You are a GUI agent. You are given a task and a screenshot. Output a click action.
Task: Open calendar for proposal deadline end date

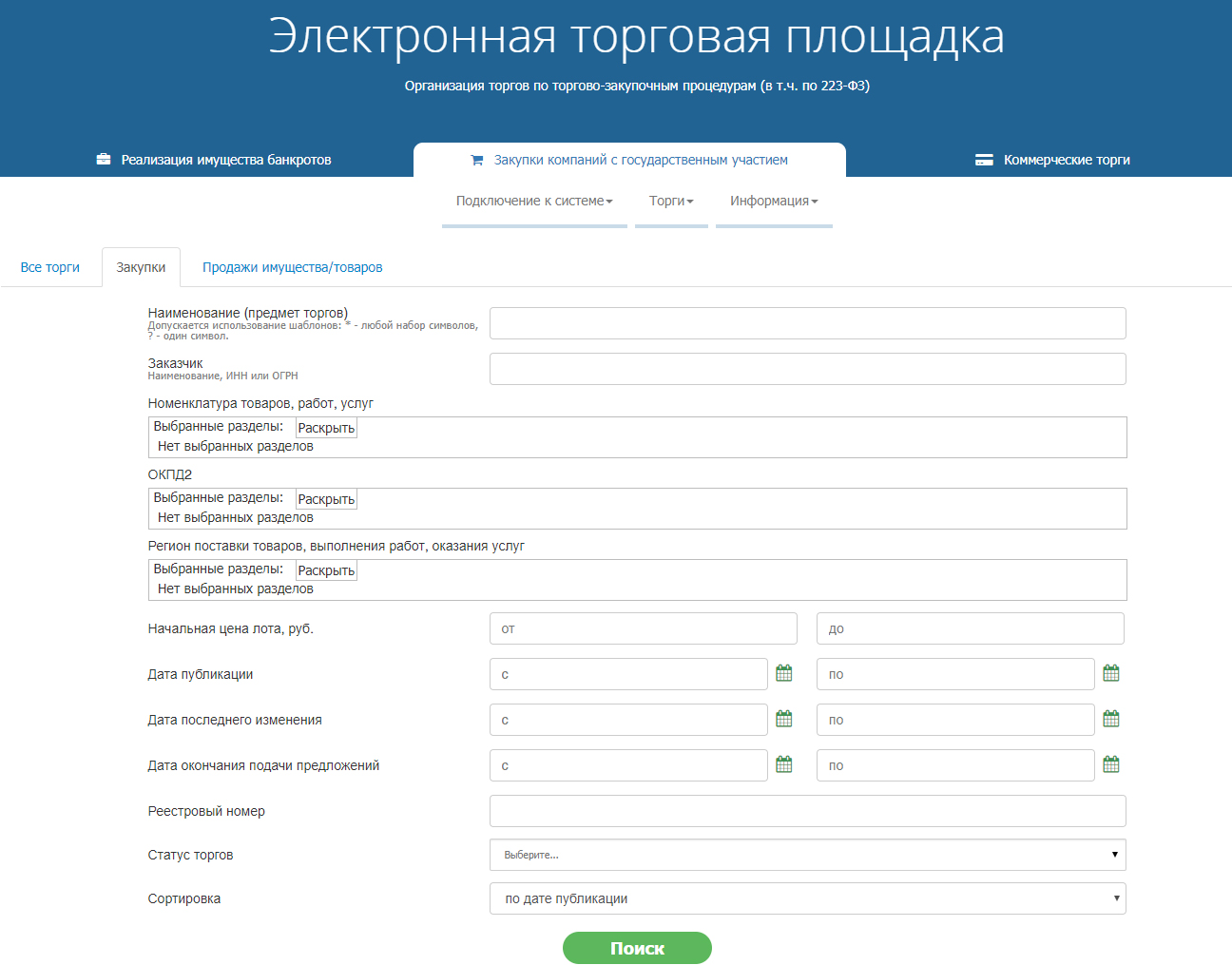[x=1111, y=764]
